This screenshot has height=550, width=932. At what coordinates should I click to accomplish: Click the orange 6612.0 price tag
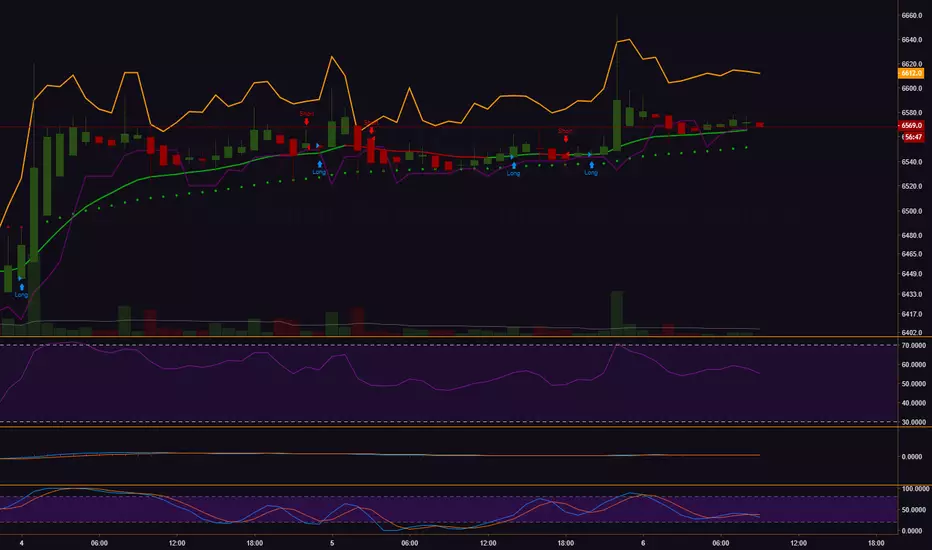[911, 73]
